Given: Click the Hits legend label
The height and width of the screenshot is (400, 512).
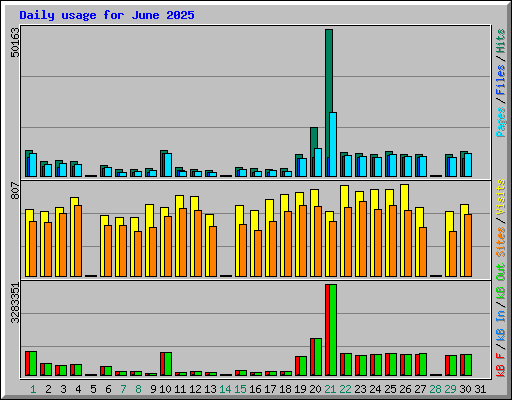Looking at the screenshot, I should pos(500,41).
